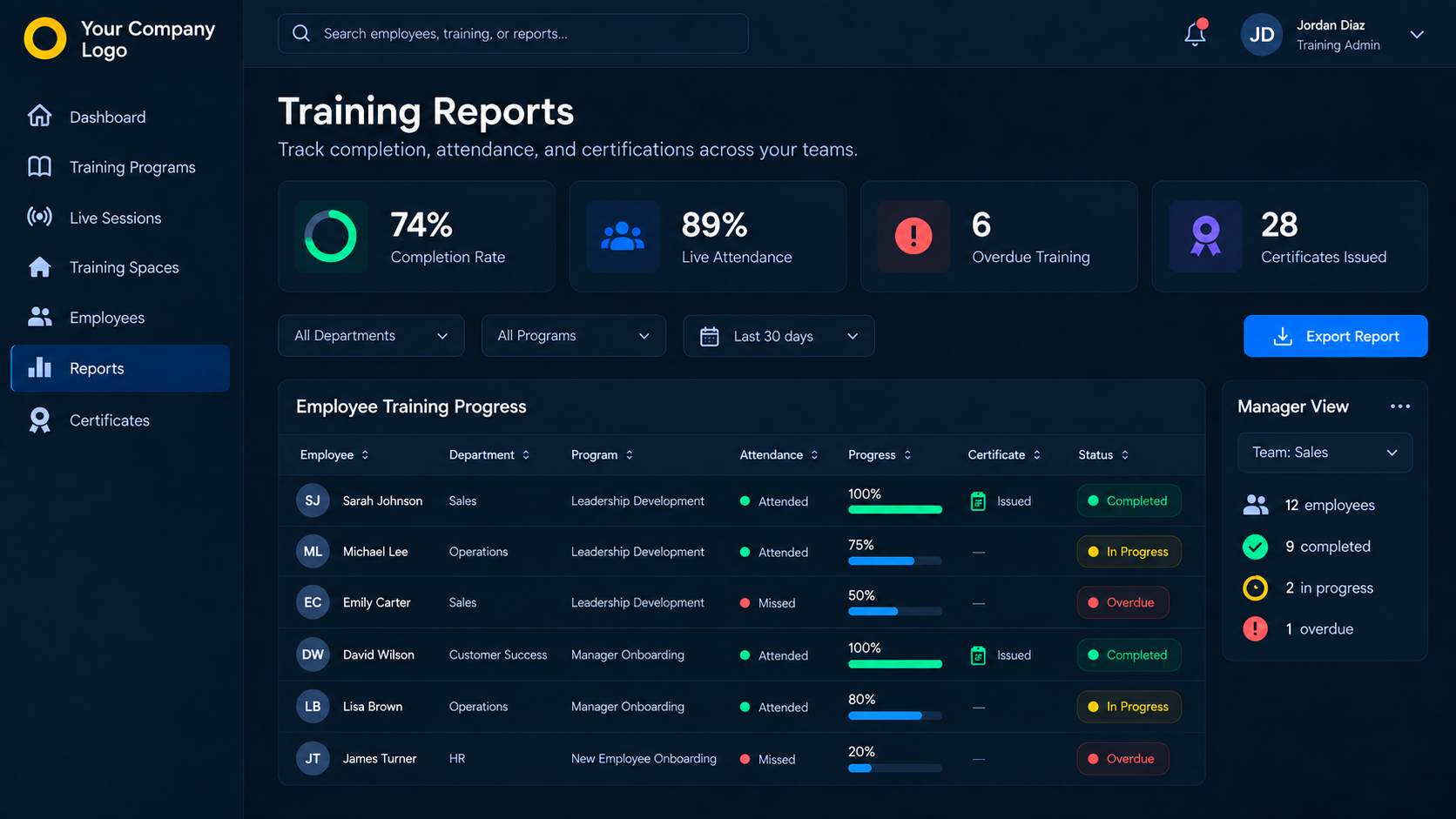Click the New Employee Onboarding program cell

[x=644, y=759]
